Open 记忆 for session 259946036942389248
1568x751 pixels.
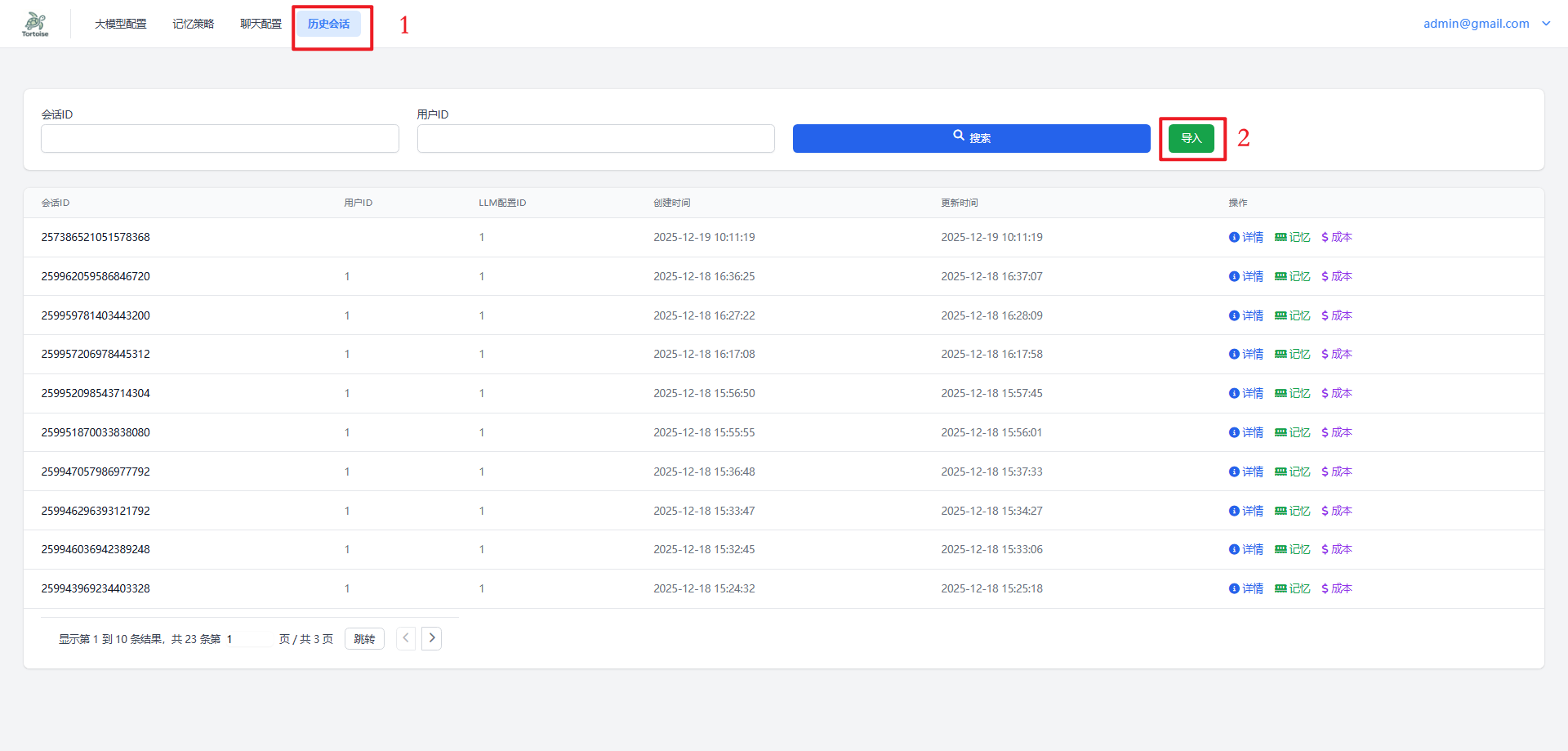click(1293, 549)
